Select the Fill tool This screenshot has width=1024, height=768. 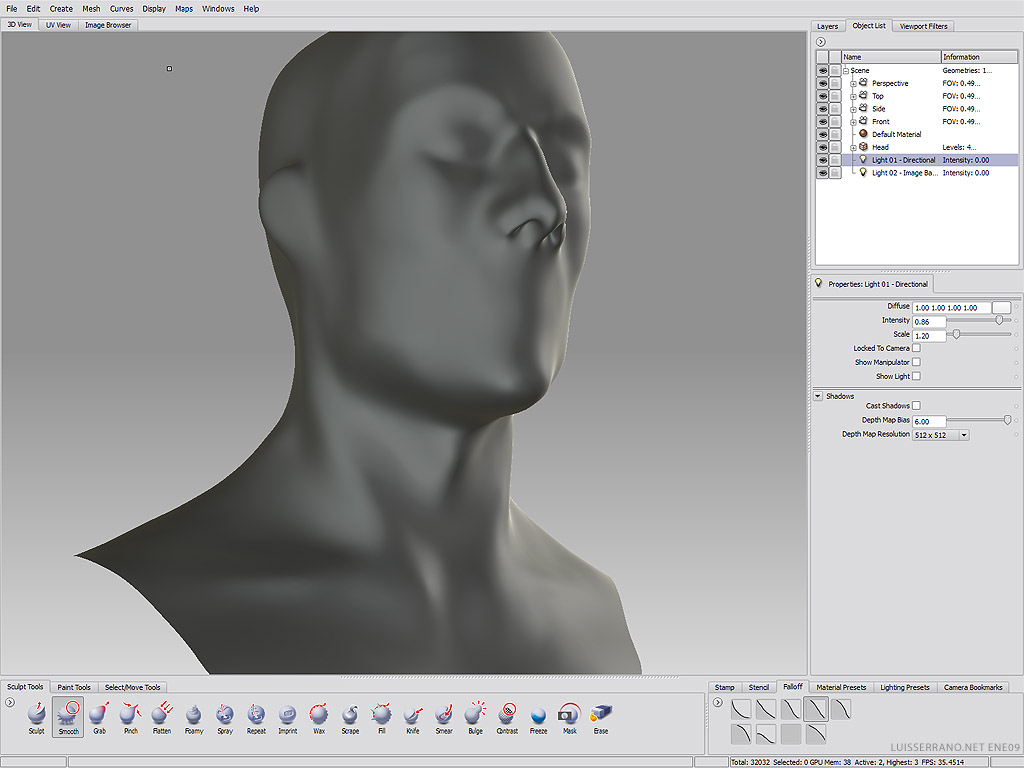(x=381, y=717)
